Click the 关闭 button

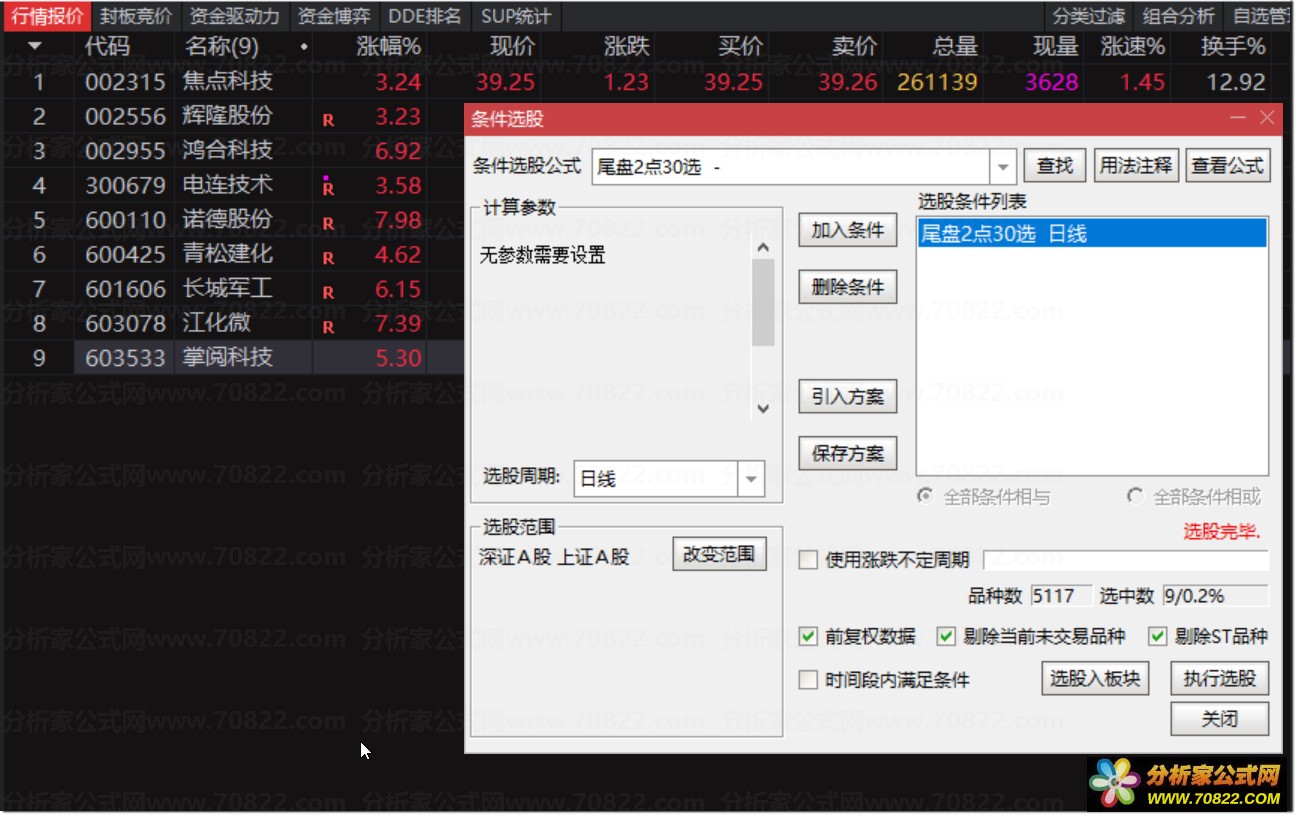[1219, 719]
